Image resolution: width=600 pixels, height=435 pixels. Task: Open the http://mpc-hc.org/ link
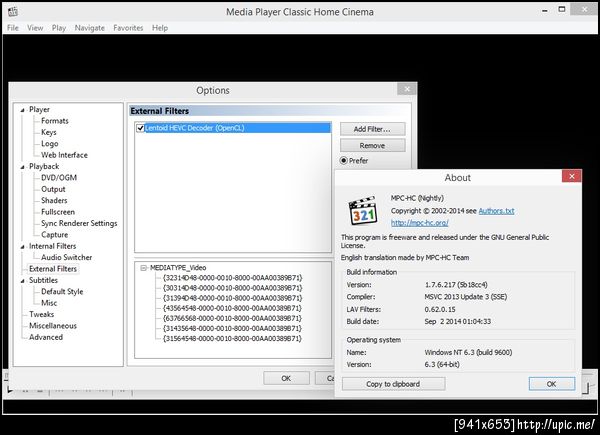420,223
